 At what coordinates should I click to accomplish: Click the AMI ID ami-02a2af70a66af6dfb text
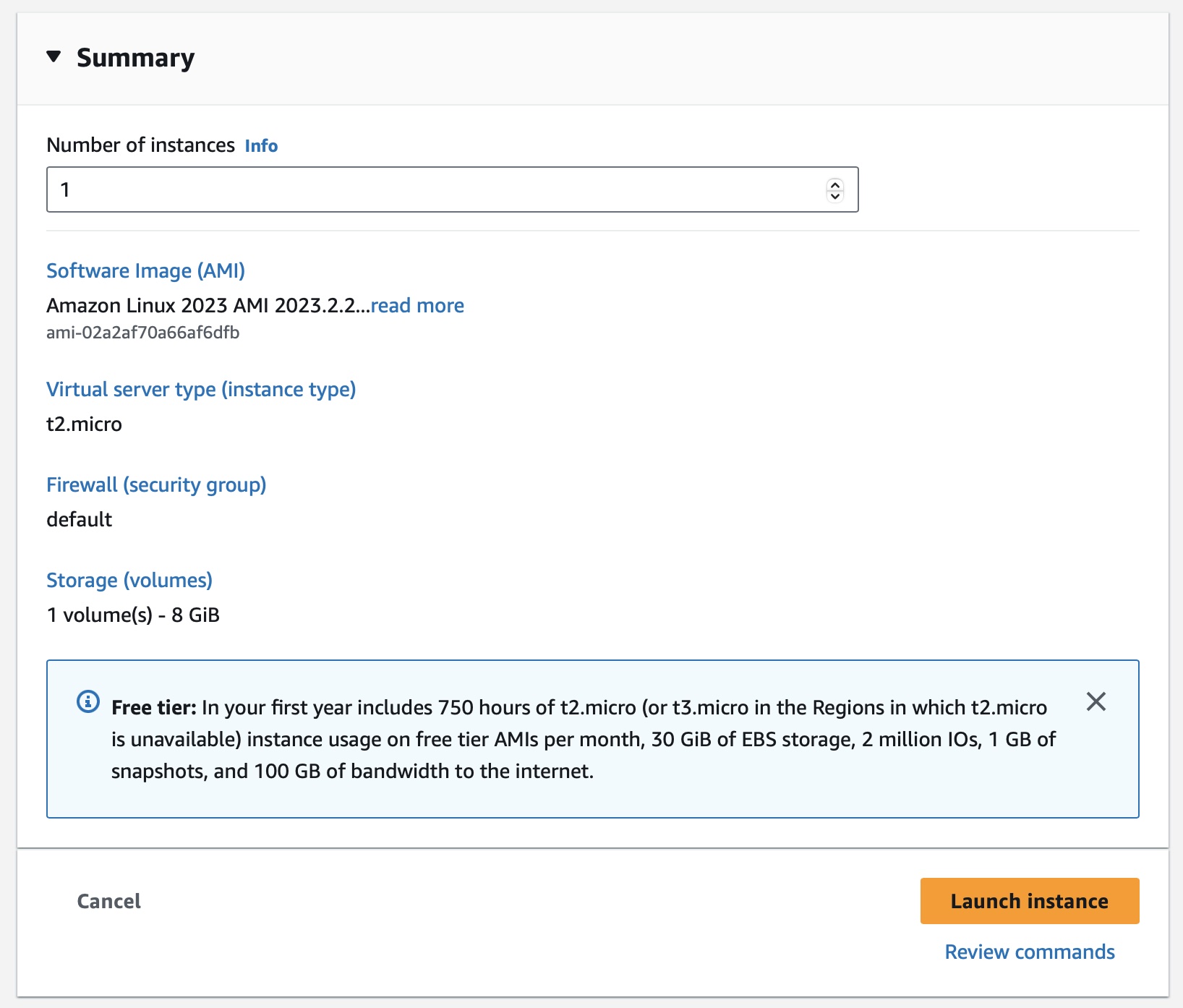tap(142, 333)
